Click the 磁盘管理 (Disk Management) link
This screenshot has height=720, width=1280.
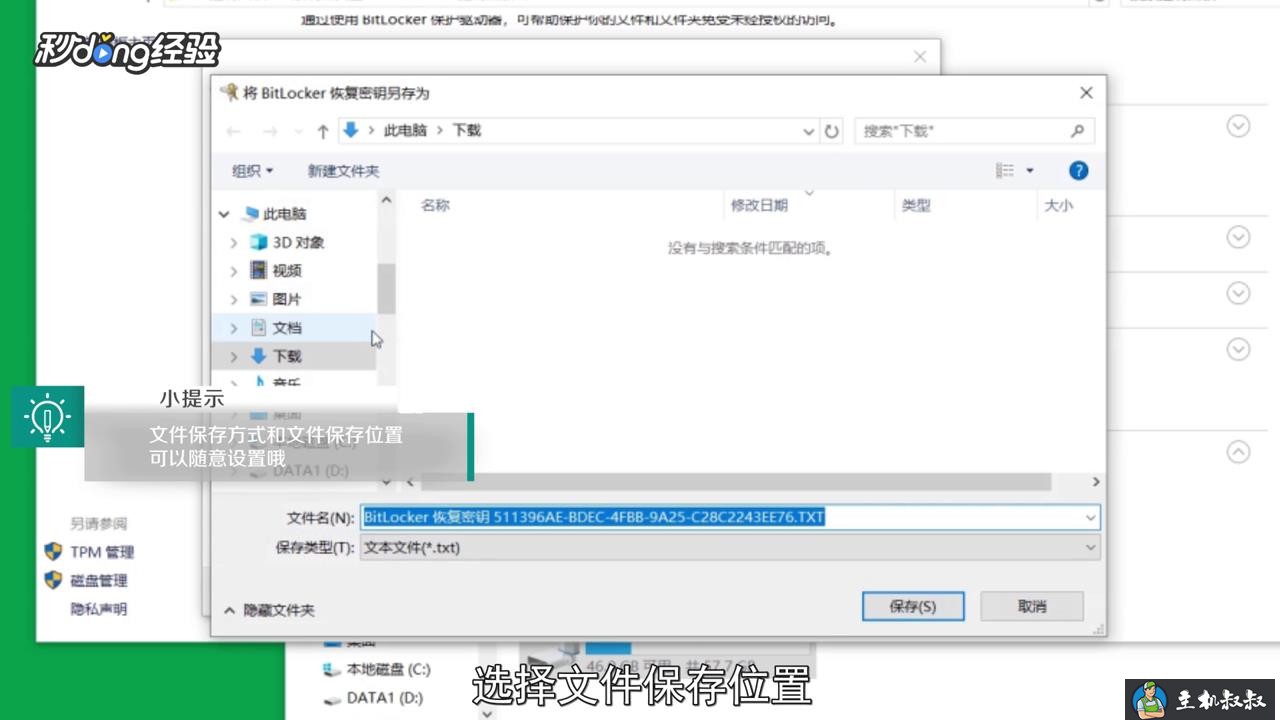pos(99,580)
